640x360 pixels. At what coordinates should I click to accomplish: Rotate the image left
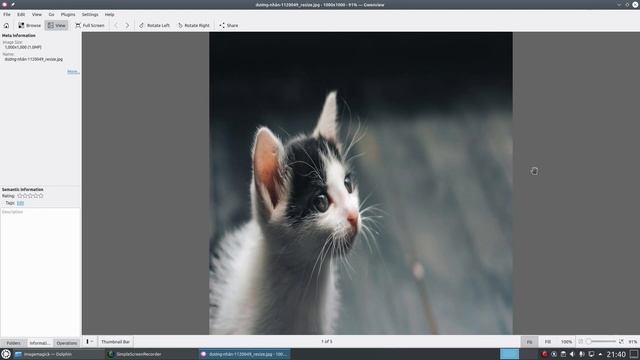(154, 25)
